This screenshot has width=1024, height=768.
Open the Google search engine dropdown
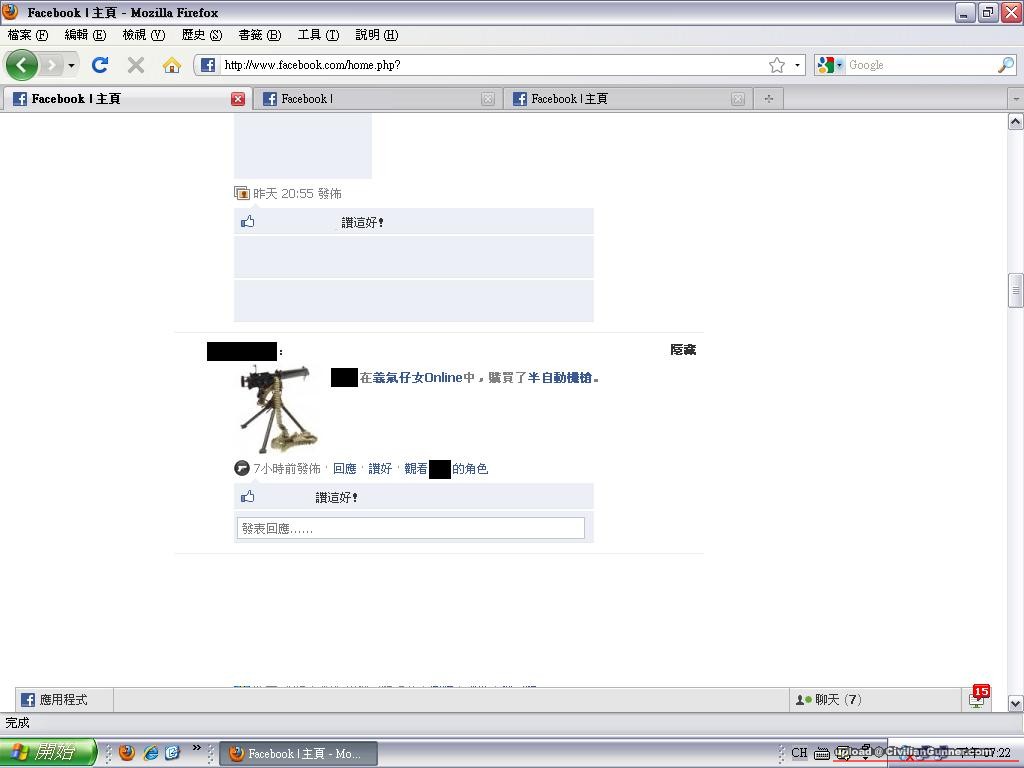pyautogui.click(x=830, y=65)
